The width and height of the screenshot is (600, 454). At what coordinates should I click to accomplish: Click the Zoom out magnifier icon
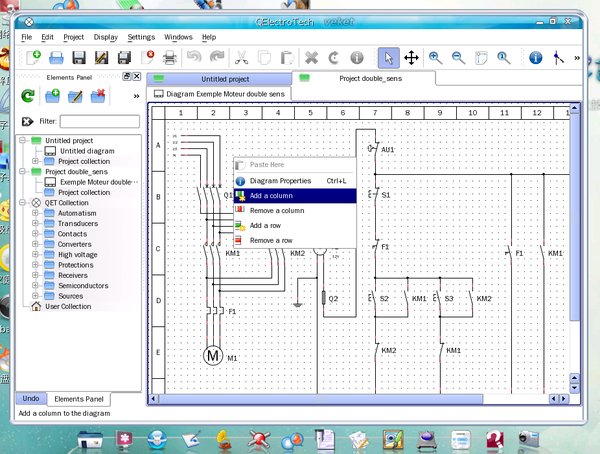(458, 58)
